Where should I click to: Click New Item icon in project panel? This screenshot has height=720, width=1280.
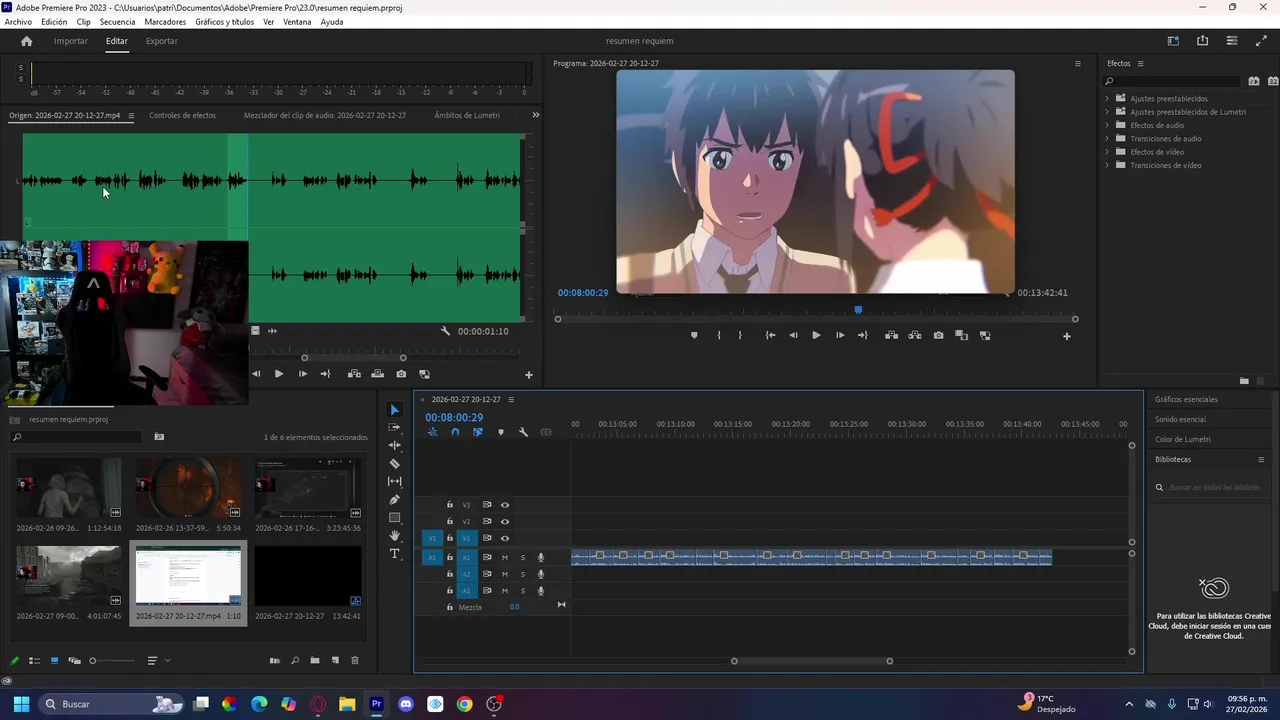click(x=335, y=660)
